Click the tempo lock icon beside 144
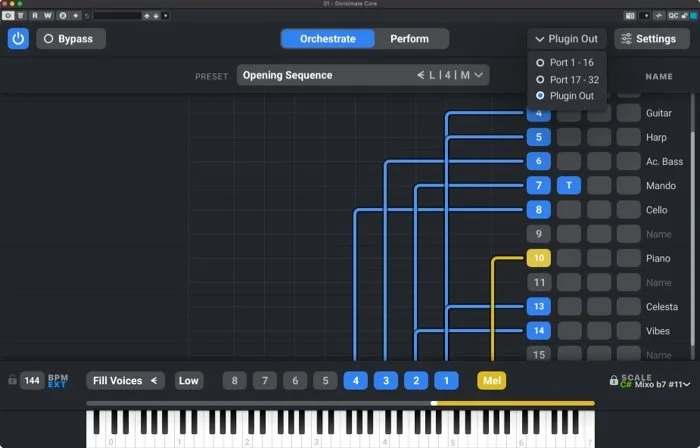The image size is (700, 448). coord(12,380)
